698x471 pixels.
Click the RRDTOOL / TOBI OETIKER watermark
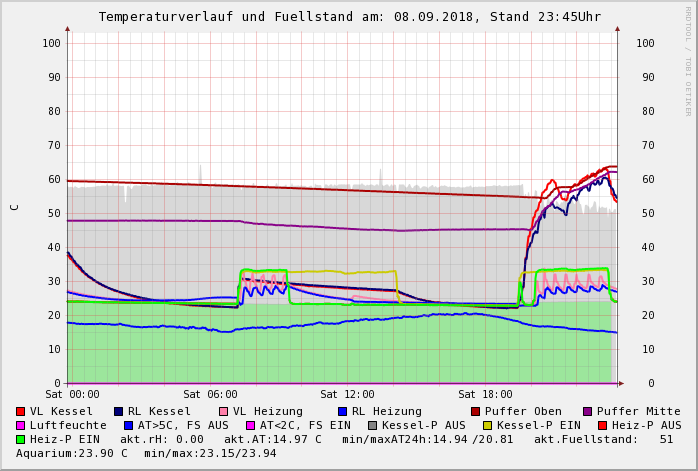tap(688, 60)
